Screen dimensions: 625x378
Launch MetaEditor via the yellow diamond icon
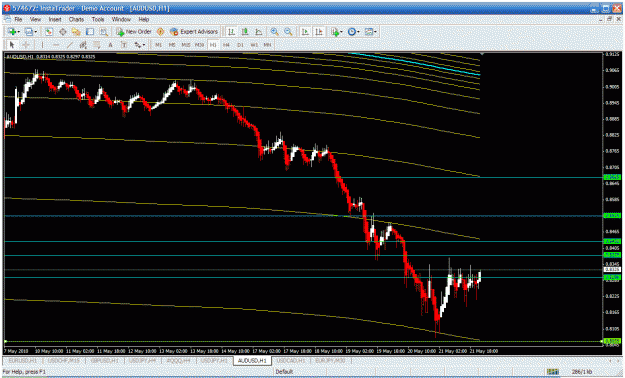point(161,32)
